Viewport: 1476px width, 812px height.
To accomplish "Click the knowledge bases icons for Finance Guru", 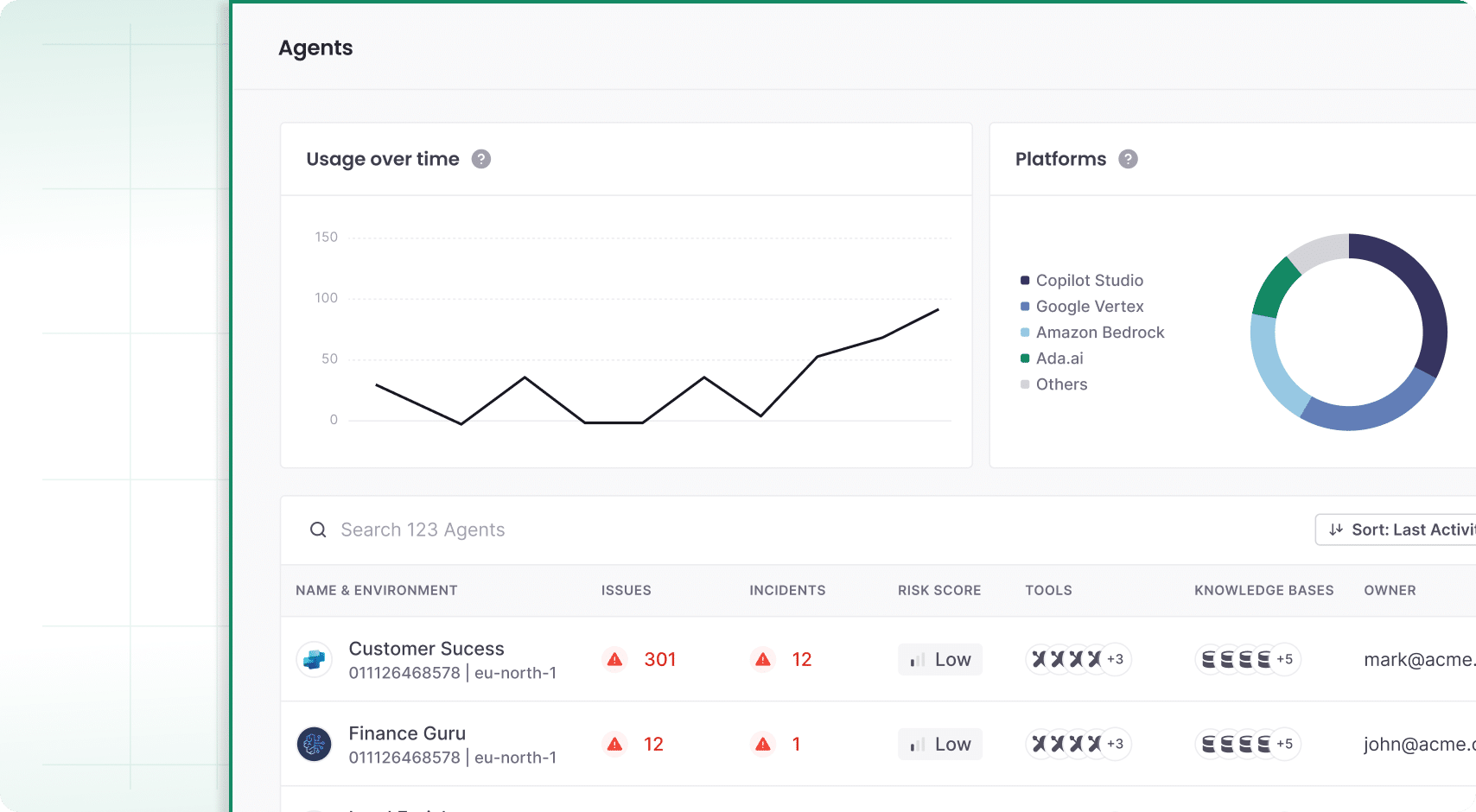I will coord(1236,744).
